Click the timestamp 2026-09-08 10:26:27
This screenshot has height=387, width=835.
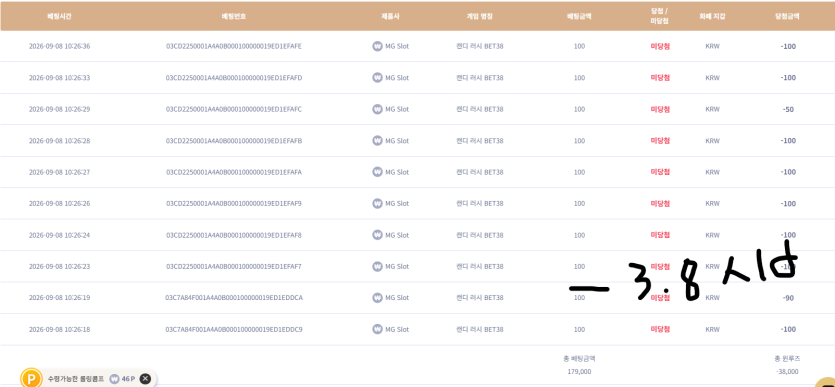click(x=59, y=172)
